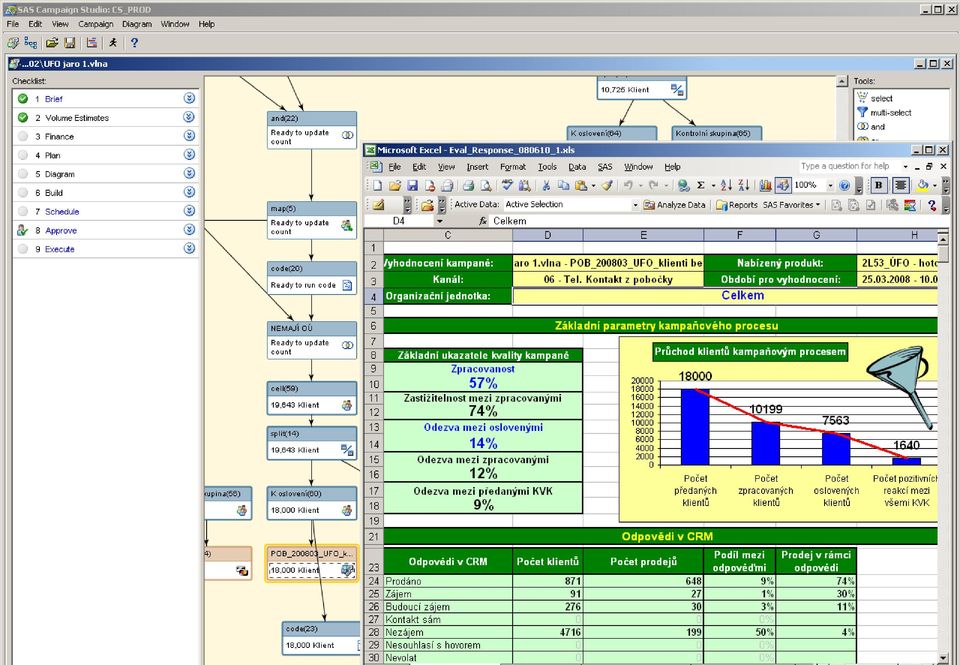Click the Excel Format Painter brush icon
The height and width of the screenshot is (665, 960).
pyautogui.click(x=607, y=186)
